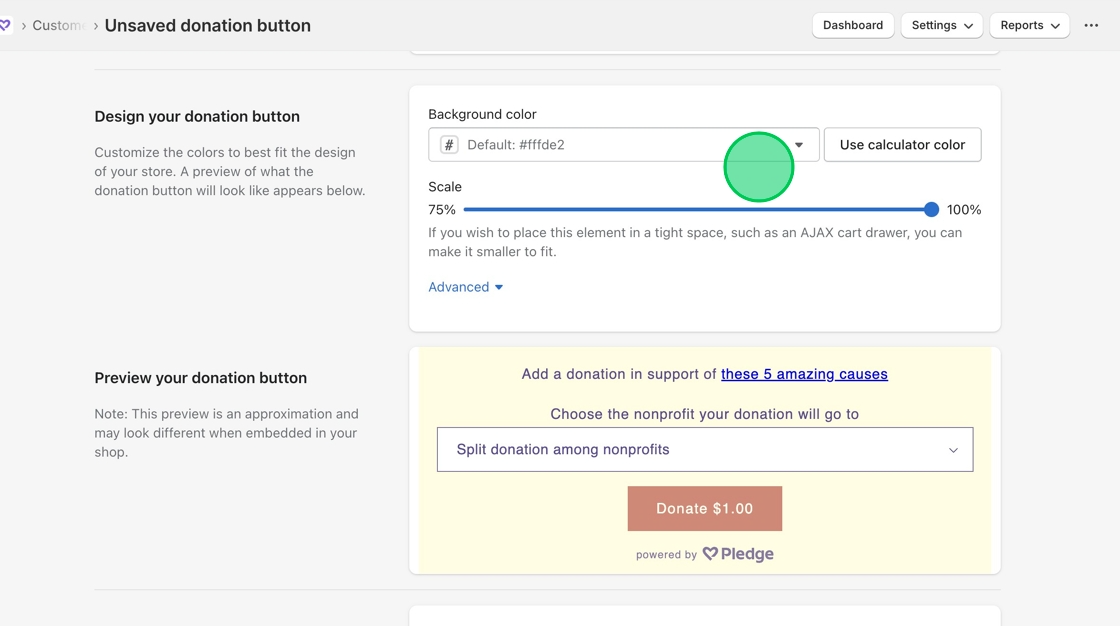Viewport: 1120px width, 626px height.
Task: Navigate to the Customize breadcrumb link
Action: 57,25
